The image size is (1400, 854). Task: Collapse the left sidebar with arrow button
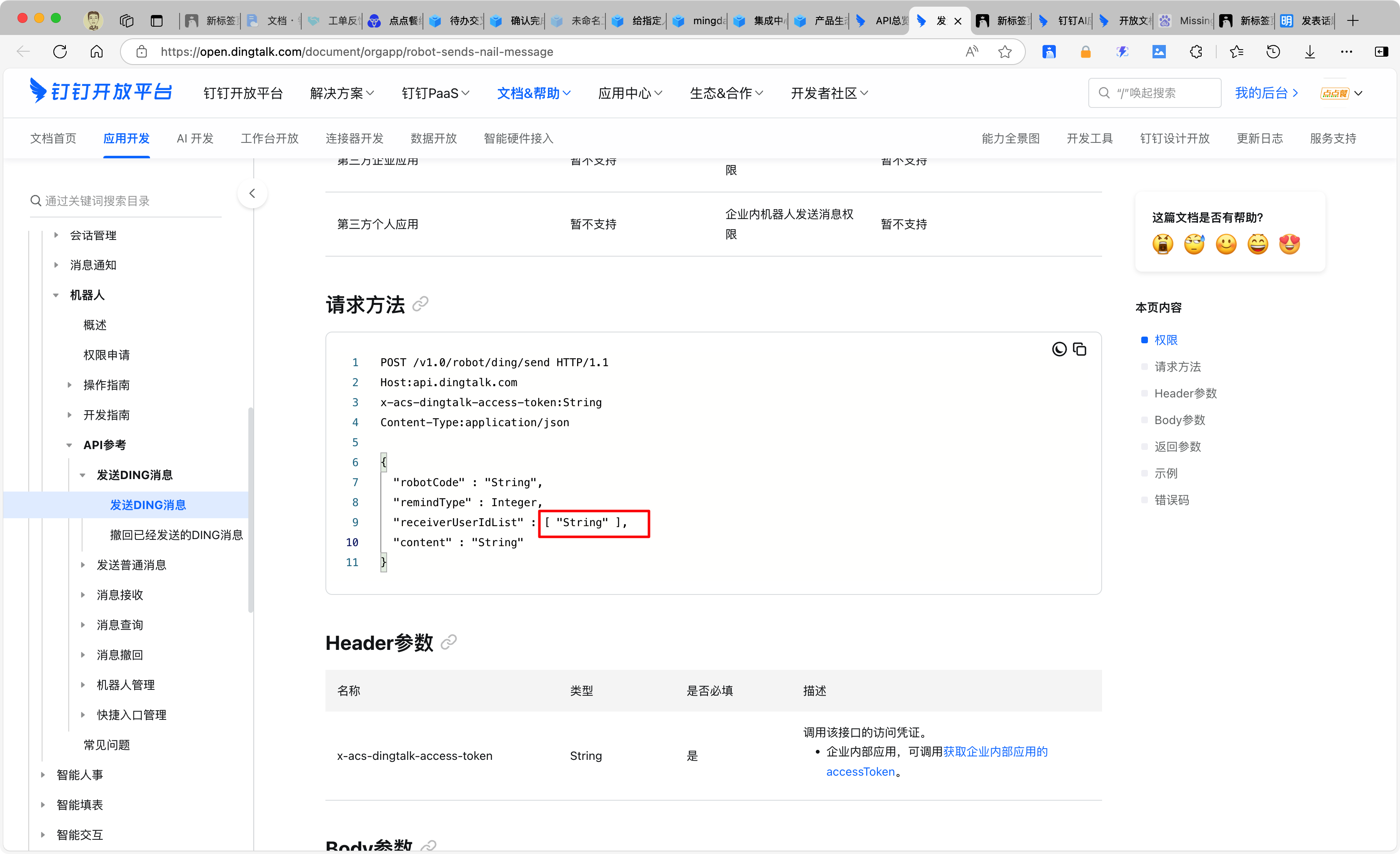pos(252,193)
